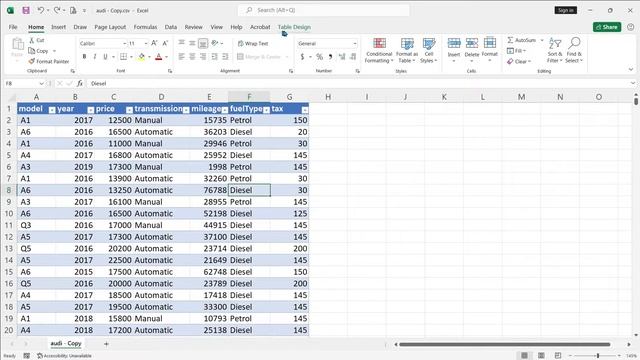Open Cell Styles gallery
The height and width of the screenshot is (360, 640).
[429, 50]
